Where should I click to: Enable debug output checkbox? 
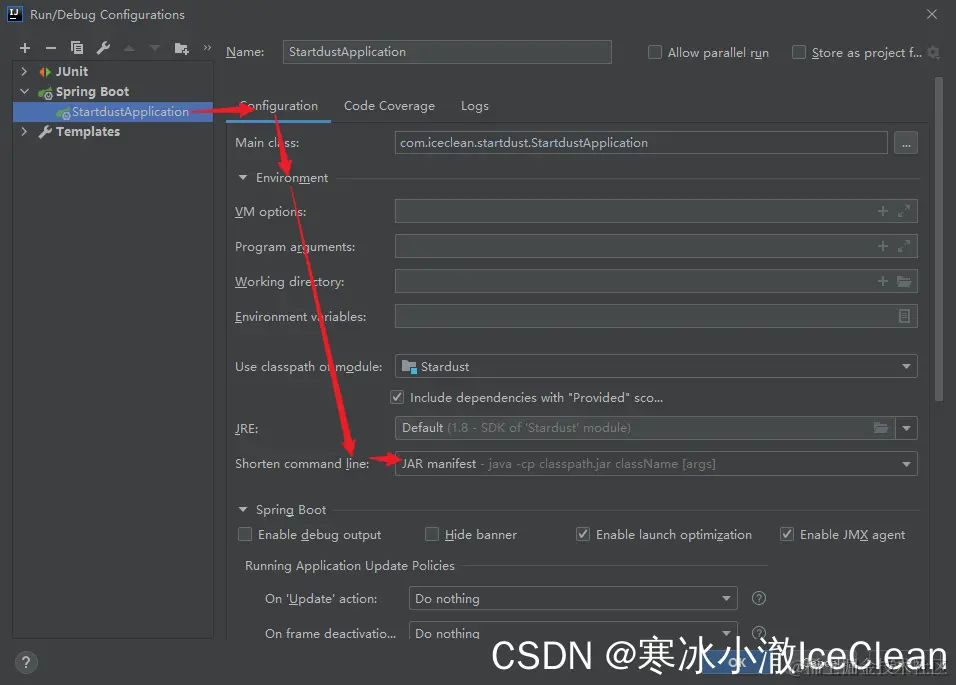(x=244, y=534)
